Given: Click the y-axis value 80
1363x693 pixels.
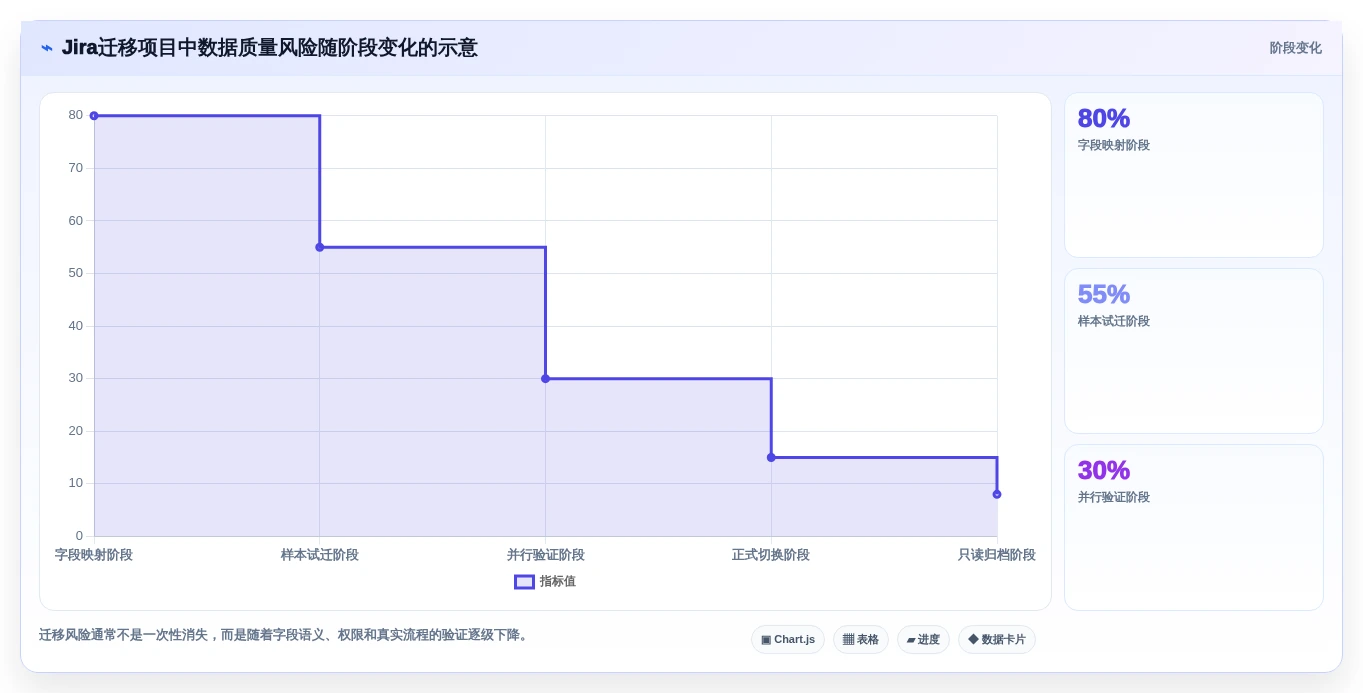Looking at the screenshot, I should [76, 115].
